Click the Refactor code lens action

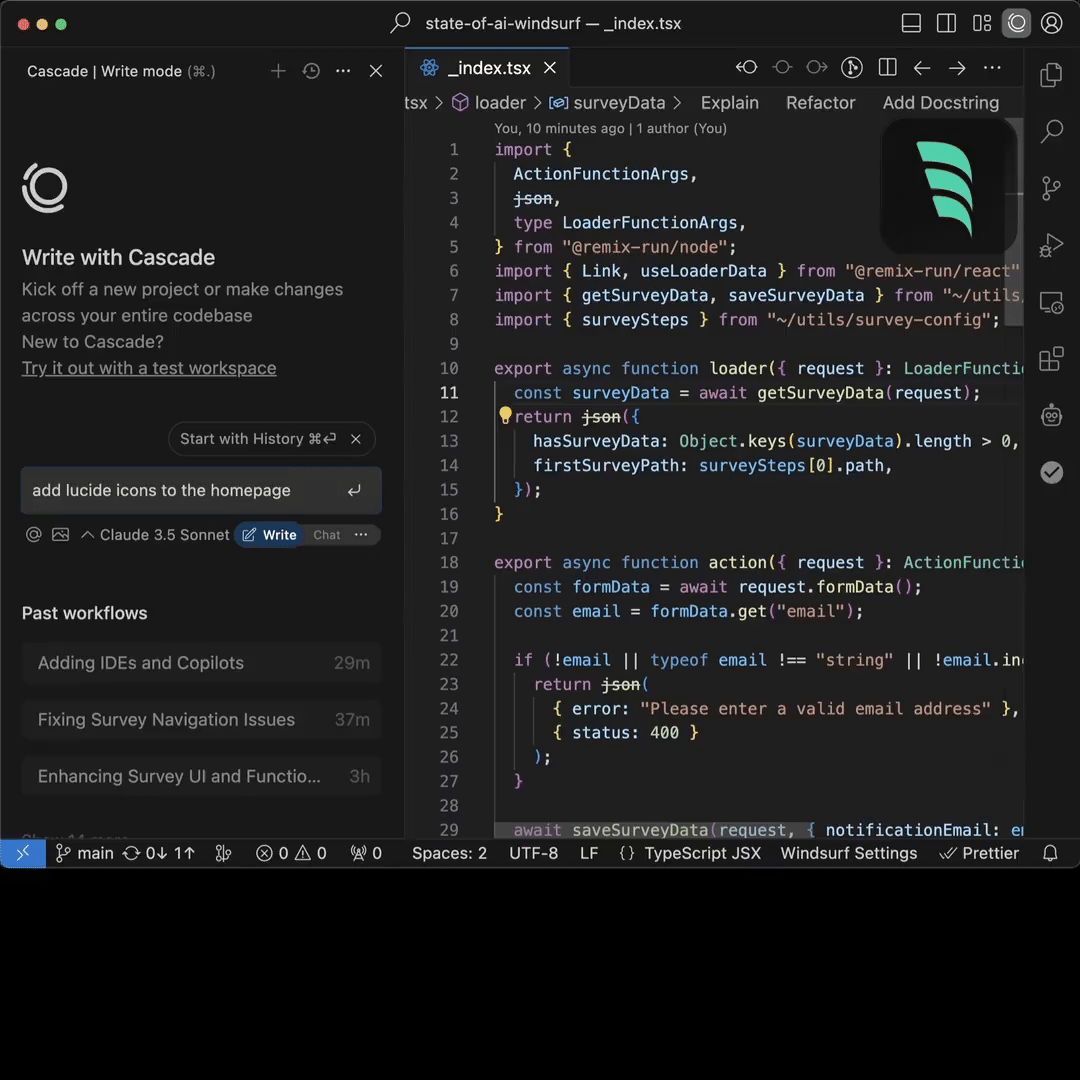pos(820,103)
